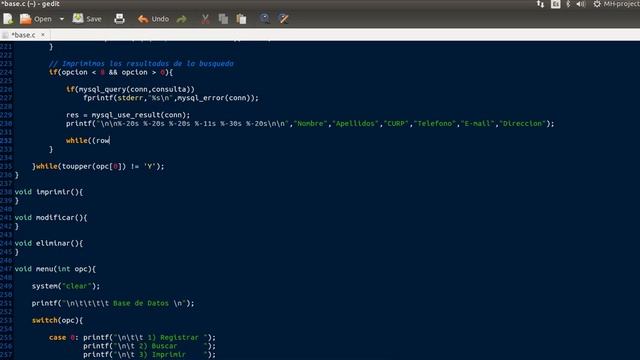Close the *base.c tab
The height and width of the screenshot is (360, 640).
(x=43, y=35)
